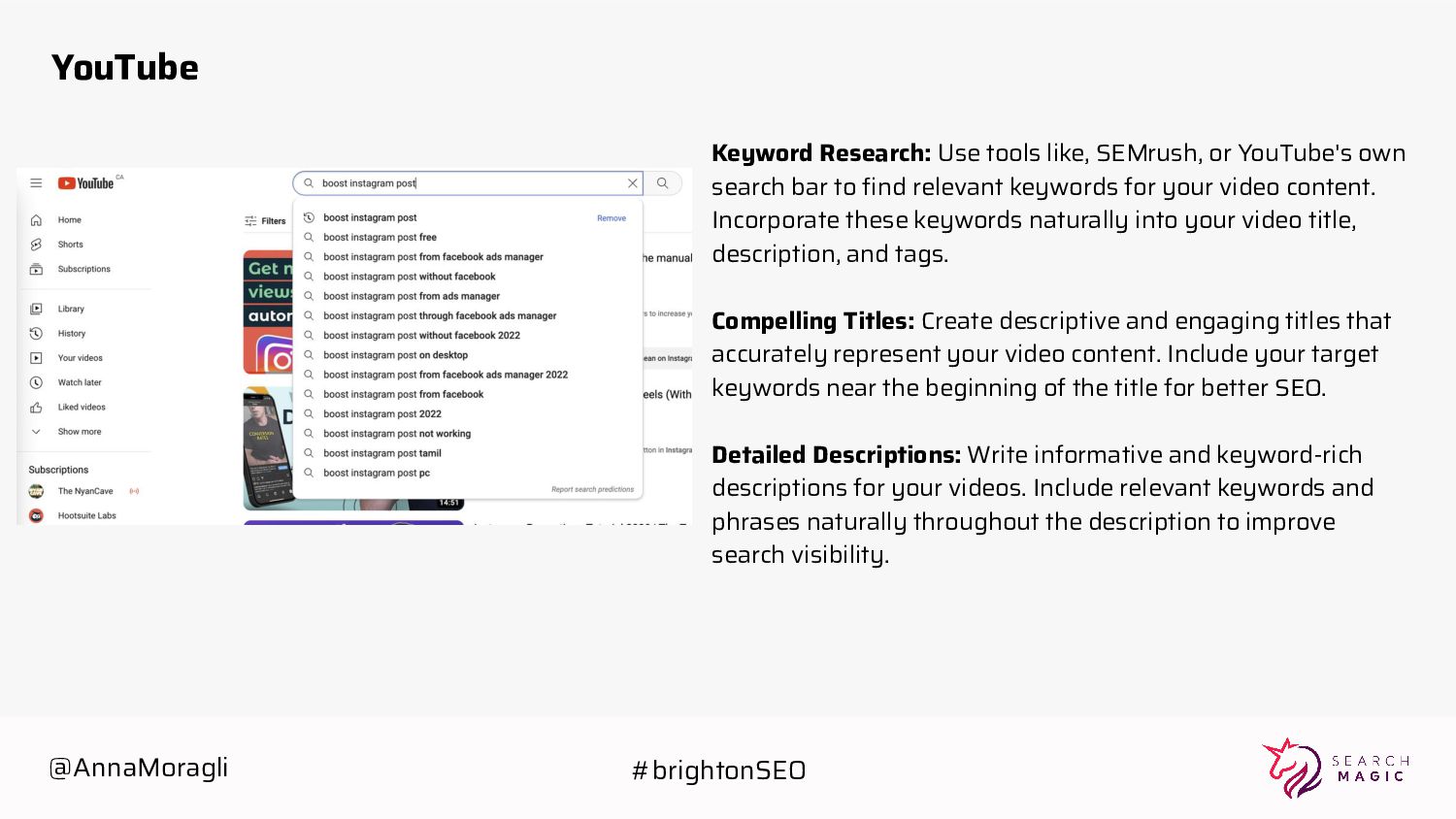Open Shorts icon in sidebar
The image size is (1456, 819).
coord(36,245)
